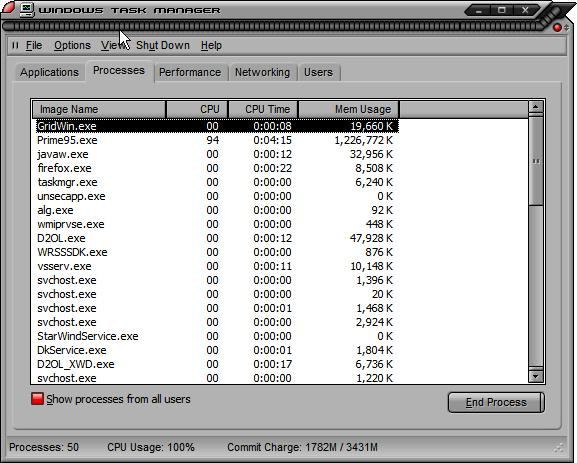Click the red orb at right edge
Viewport: 577px width, 463px height.
pyautogui.click(x=557, y=28)
